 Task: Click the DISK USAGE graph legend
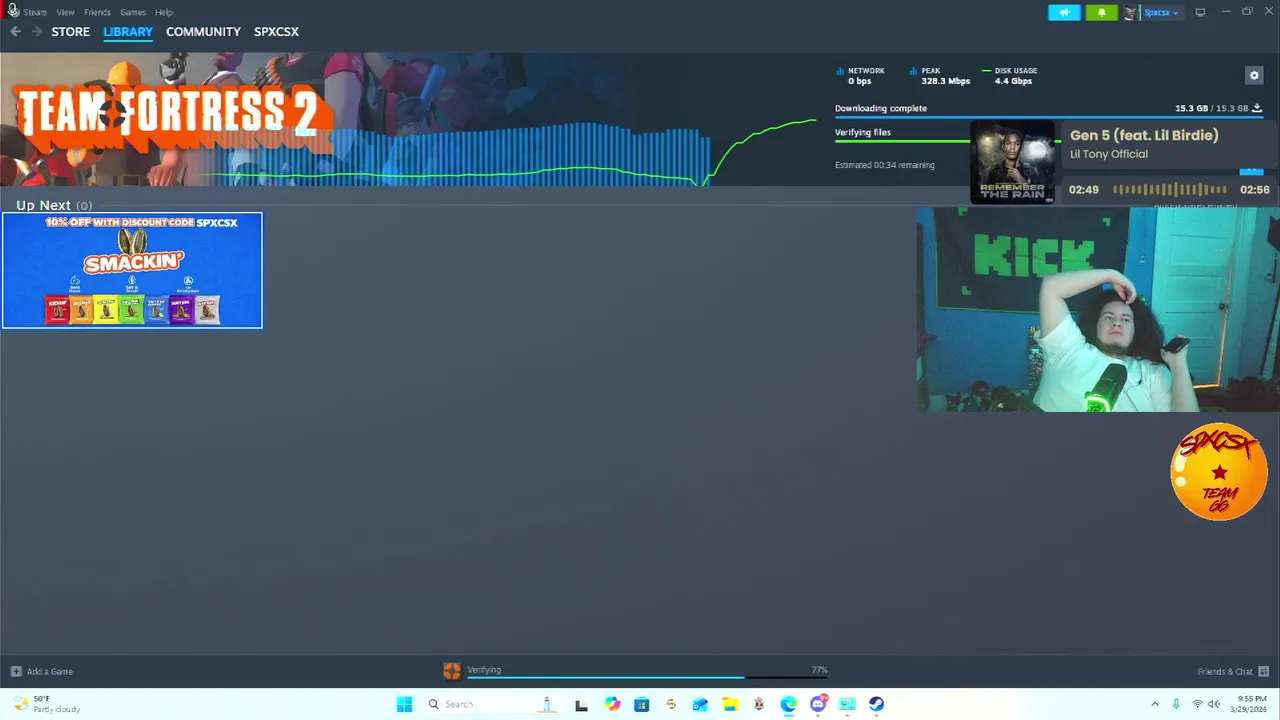[x=1009, y=76]
